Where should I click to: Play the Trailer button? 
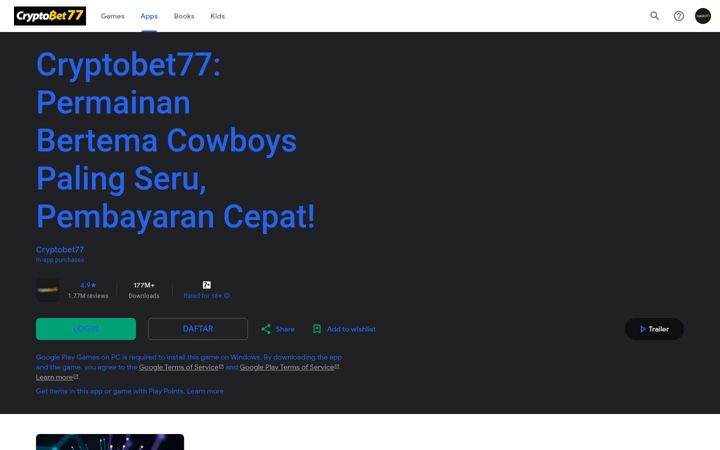tap(654, 329)
